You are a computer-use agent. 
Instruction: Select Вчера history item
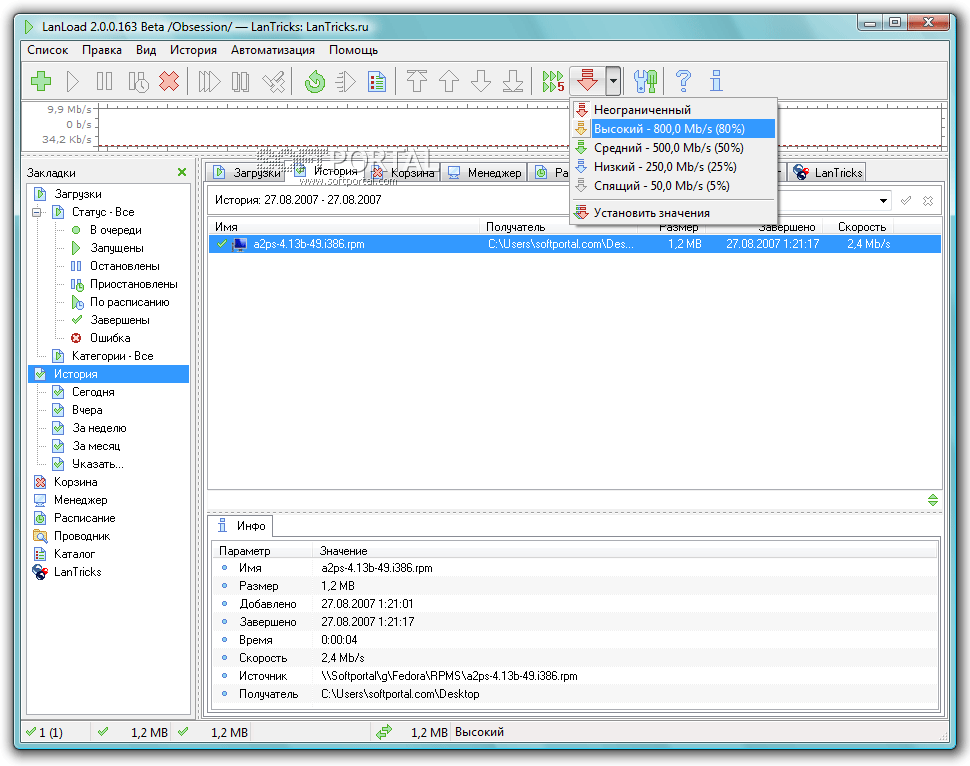pos(87,410)
